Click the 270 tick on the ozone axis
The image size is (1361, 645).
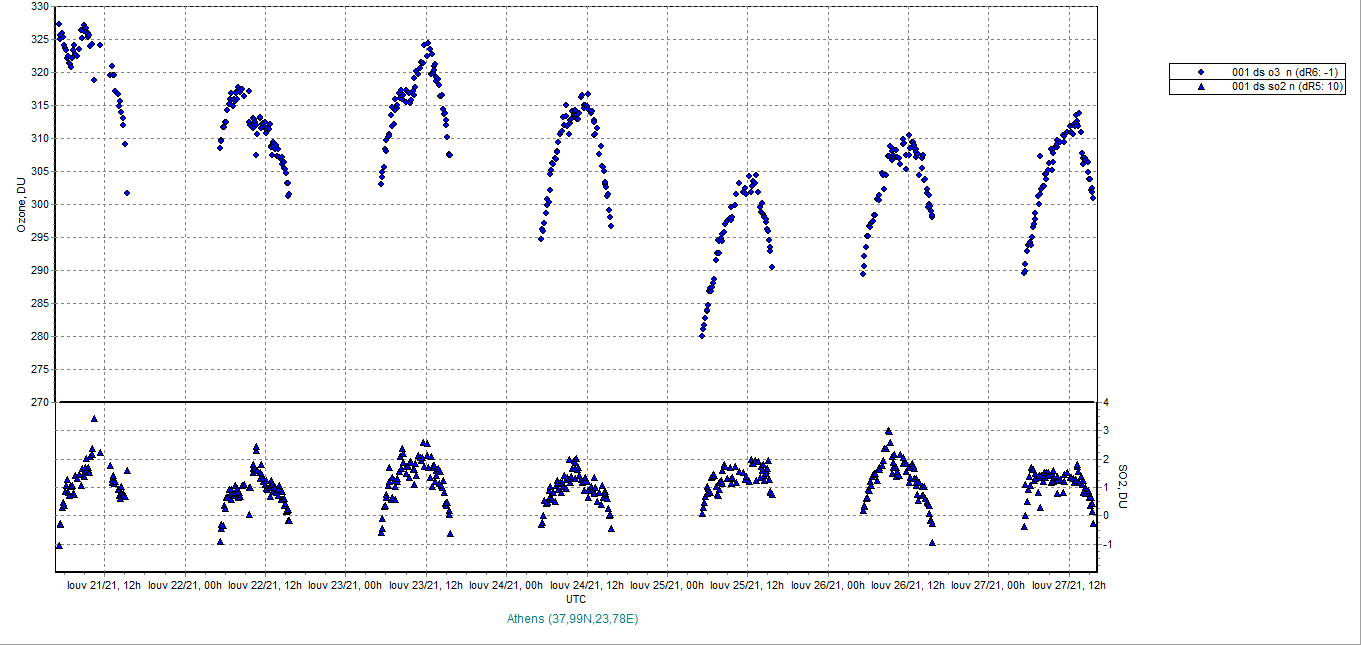tap(40, 402)
